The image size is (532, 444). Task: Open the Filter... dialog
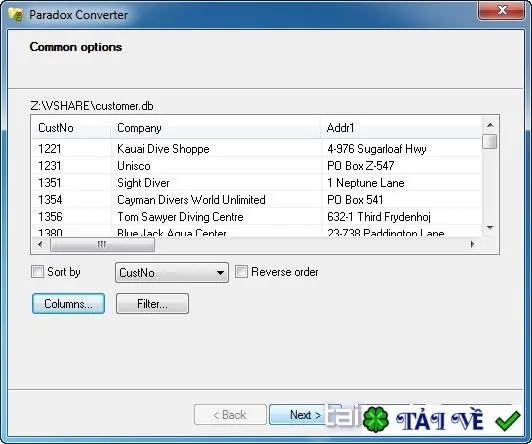tap(152, 304)
